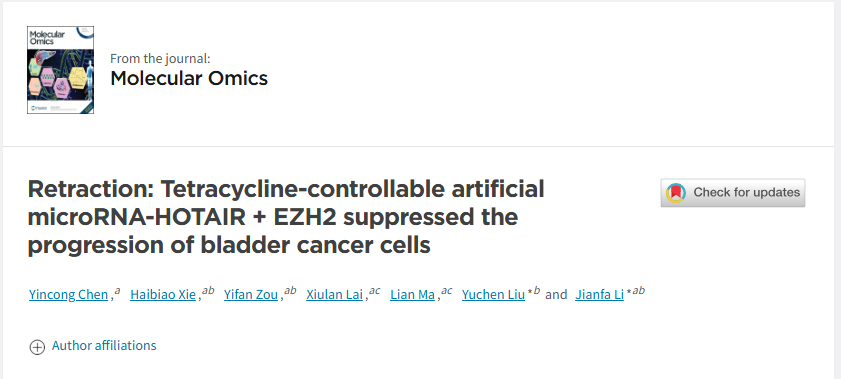
Task: Click the circled plus icon beside Author affiliations
Action: click(x=36, y=347)
